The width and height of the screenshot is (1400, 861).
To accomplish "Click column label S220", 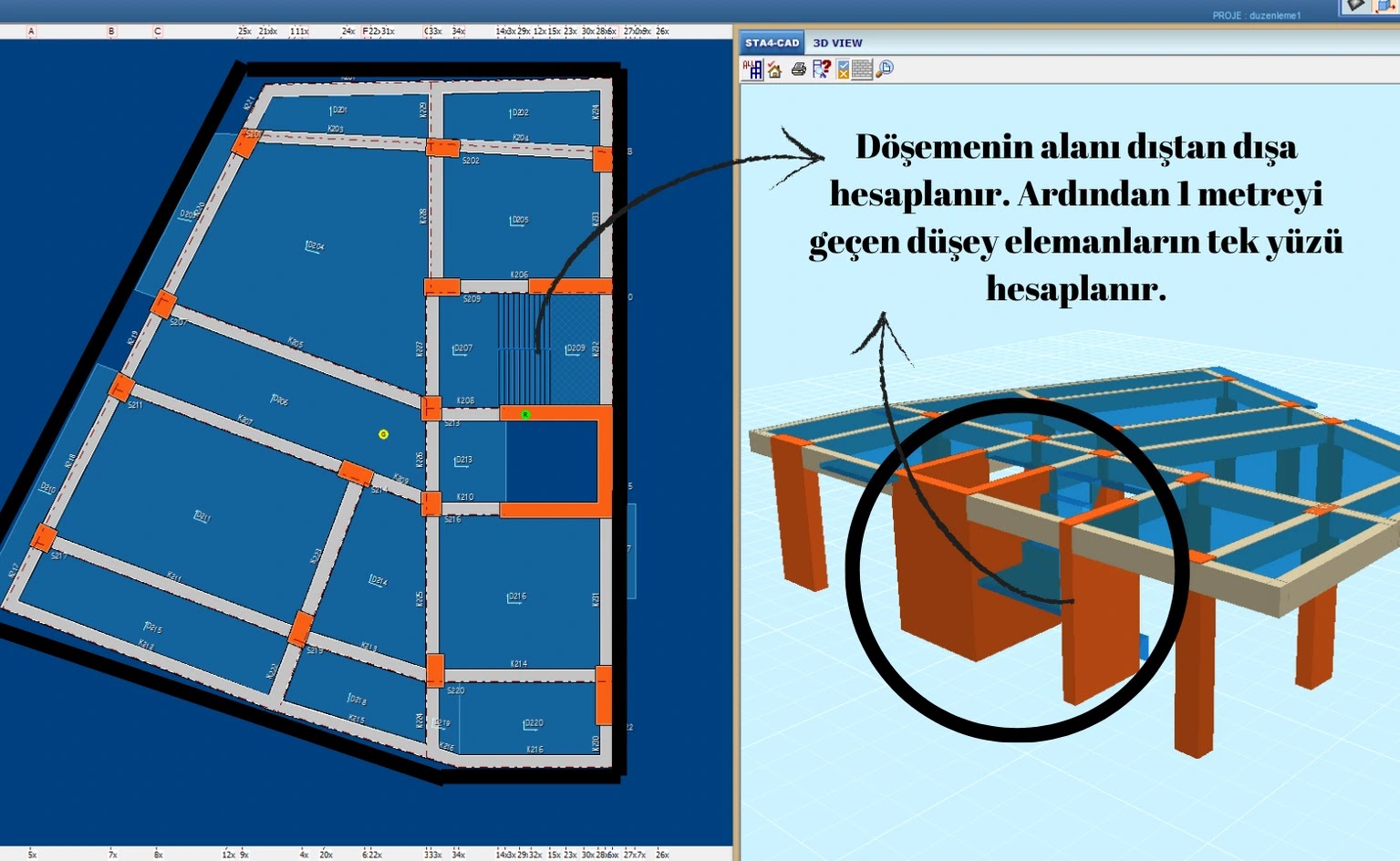I will click(x=455, y=690).
